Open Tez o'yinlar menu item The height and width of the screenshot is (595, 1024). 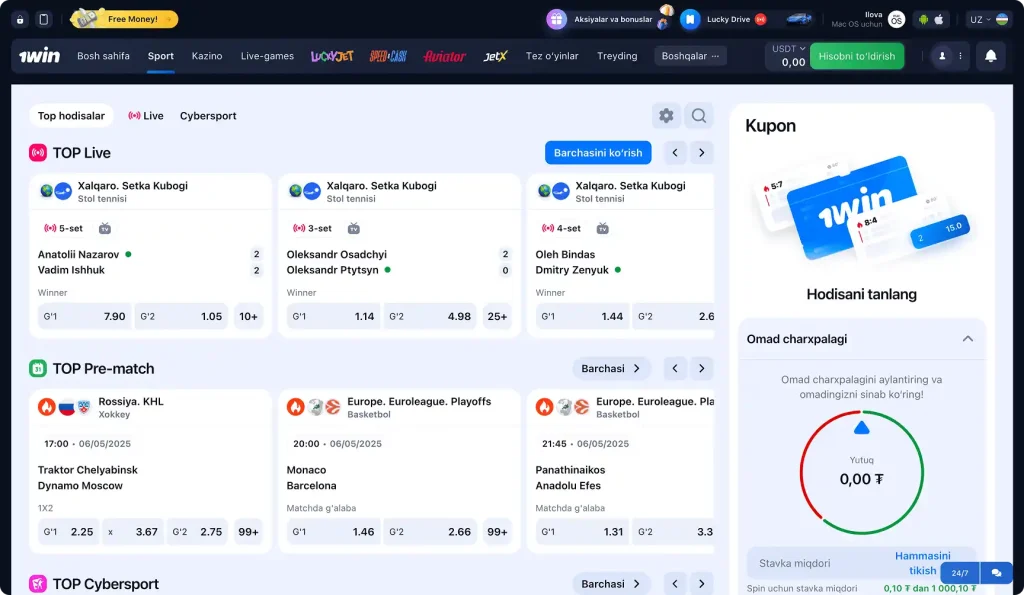point(552,56)
